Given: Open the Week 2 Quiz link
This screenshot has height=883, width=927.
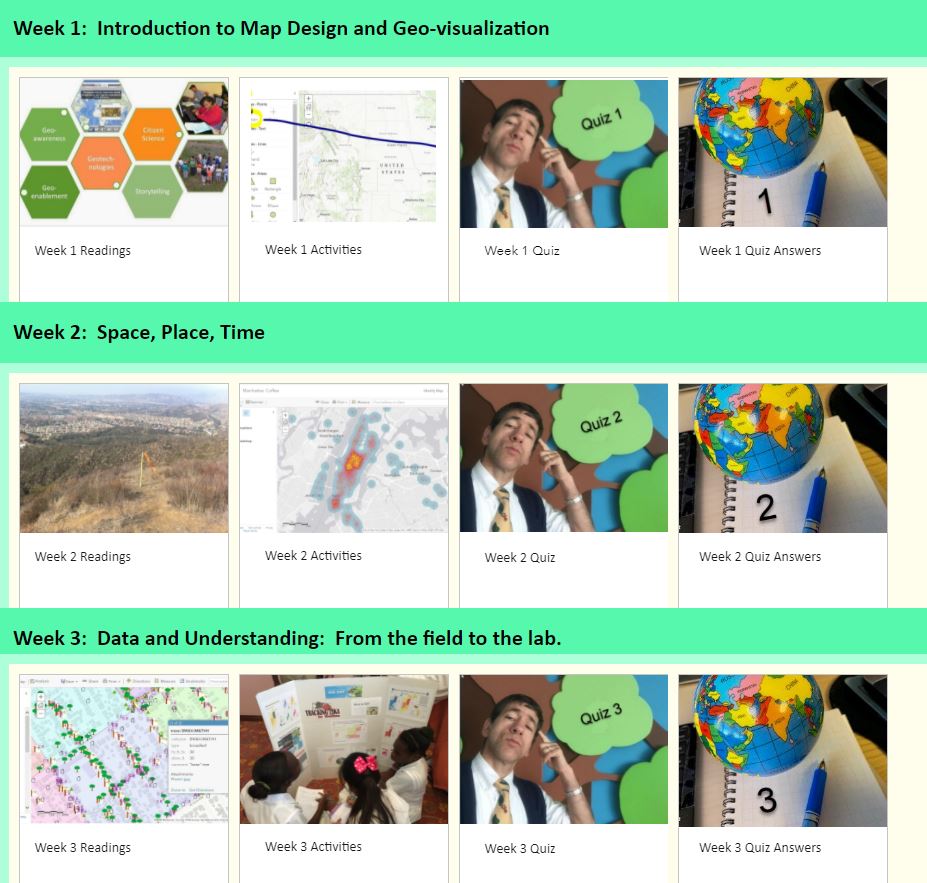Looking at the screenshot, I should click(519, 558).
